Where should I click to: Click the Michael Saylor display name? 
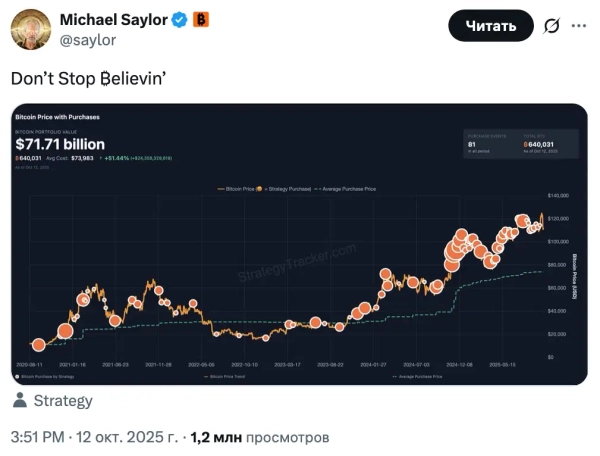point(113,20)
